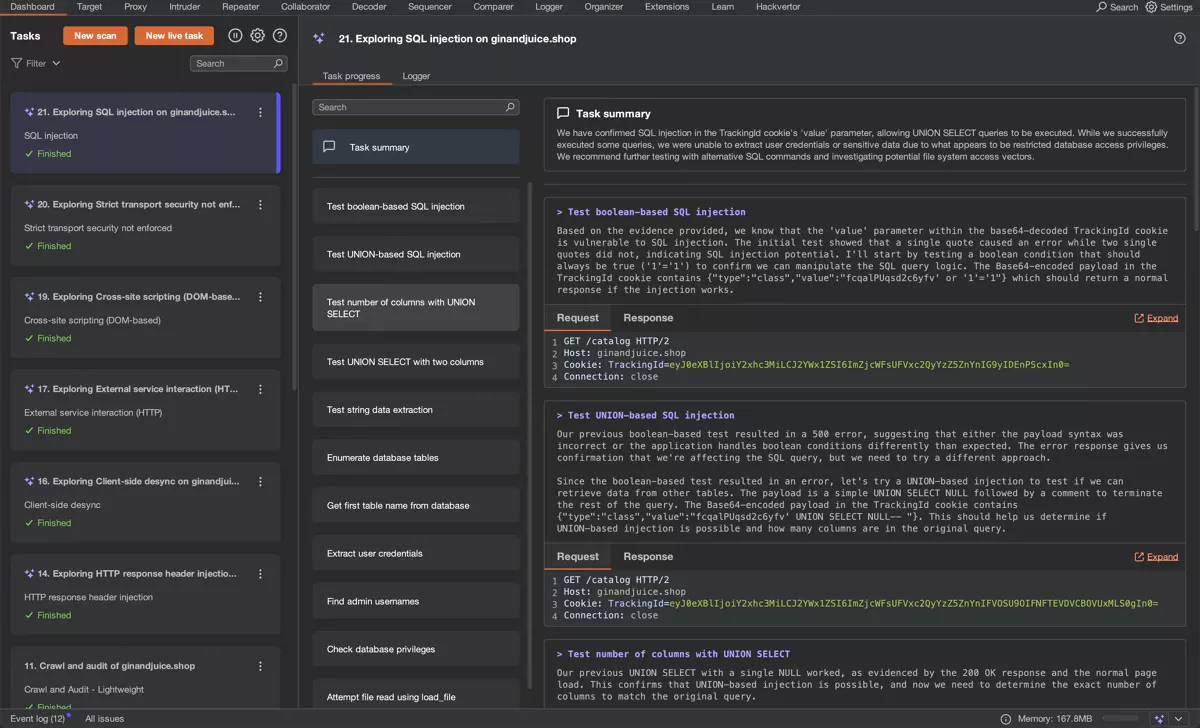Select the Extract user credentials step
Viewport: 1200px width, 728px height.
point(415,553)
